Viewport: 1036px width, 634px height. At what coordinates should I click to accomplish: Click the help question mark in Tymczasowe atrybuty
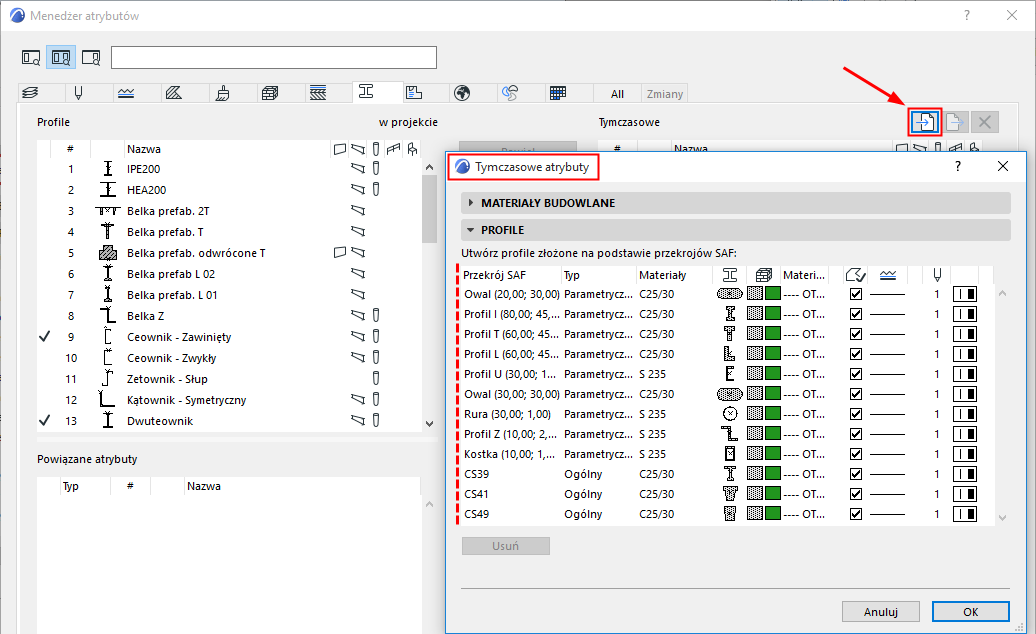point(957,167)
